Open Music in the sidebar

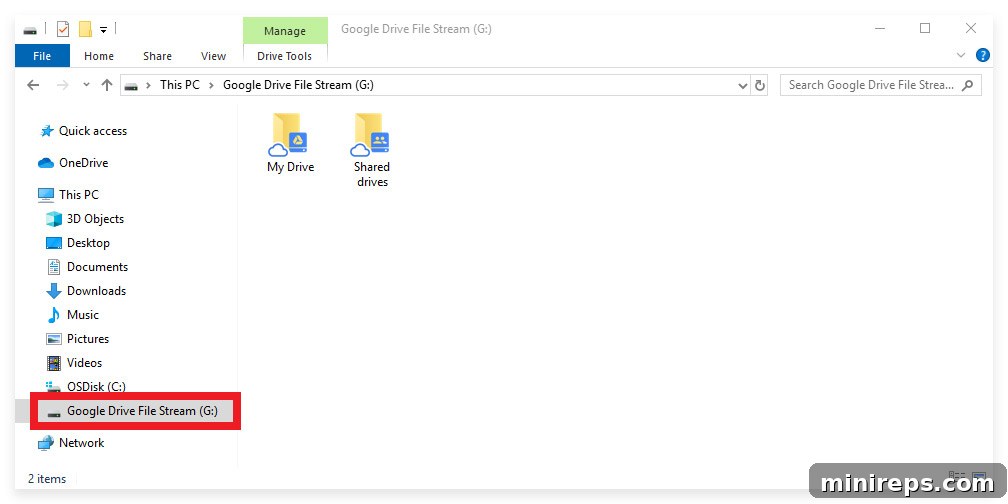tap(73, 315)
